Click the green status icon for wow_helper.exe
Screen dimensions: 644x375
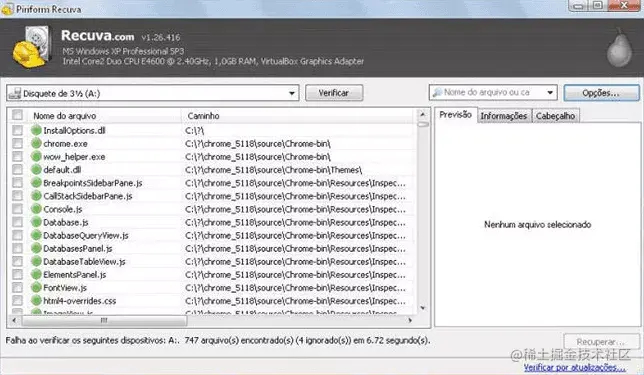pyautogui.click(x=36, y=157)
